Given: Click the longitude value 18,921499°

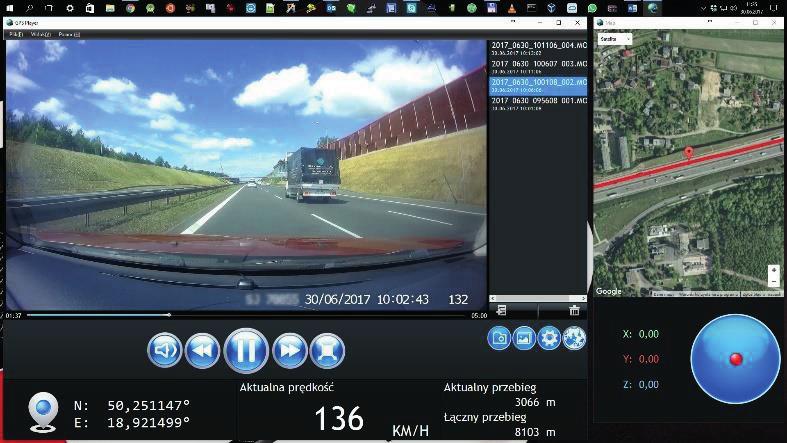Looking at the screenshot, I should pyautogui.click(x=149, y=422).
